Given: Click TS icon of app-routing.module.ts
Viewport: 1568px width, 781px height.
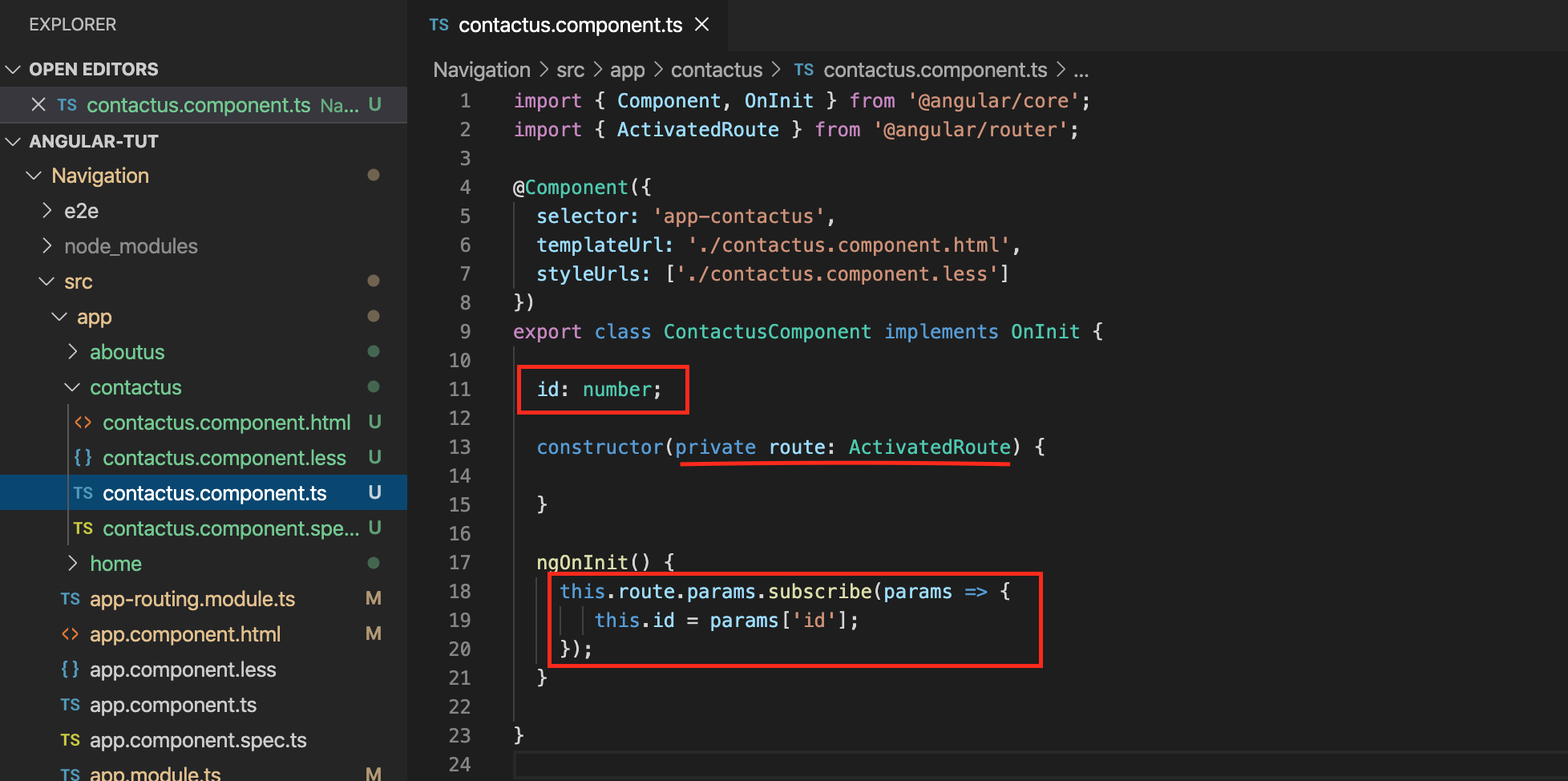Looking at the screenshot, I should coord(70,598).
